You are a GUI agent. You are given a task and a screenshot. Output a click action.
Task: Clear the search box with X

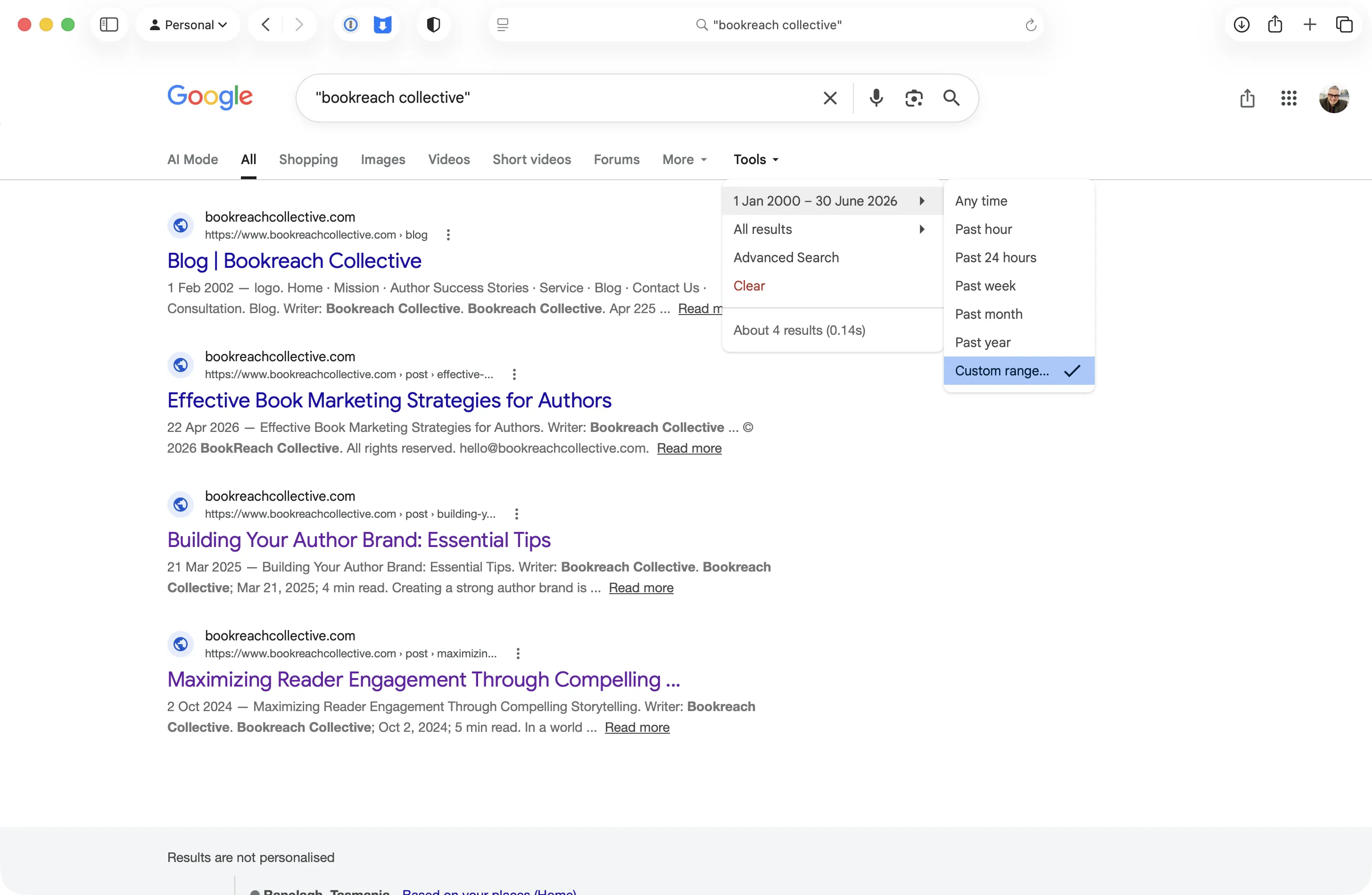[x=830, y=98]
